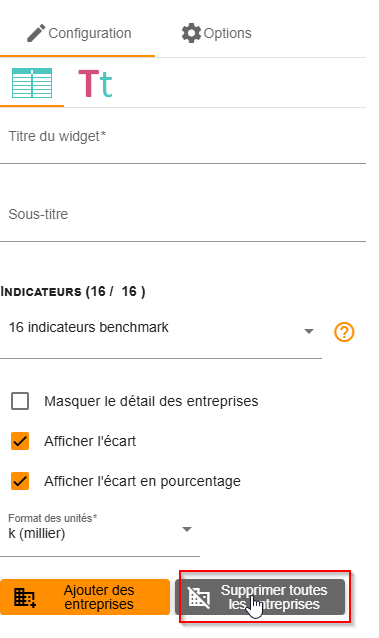The image size is (379, 638).
Task: Check Masquer le détail des entreprises
Action: 20,401
